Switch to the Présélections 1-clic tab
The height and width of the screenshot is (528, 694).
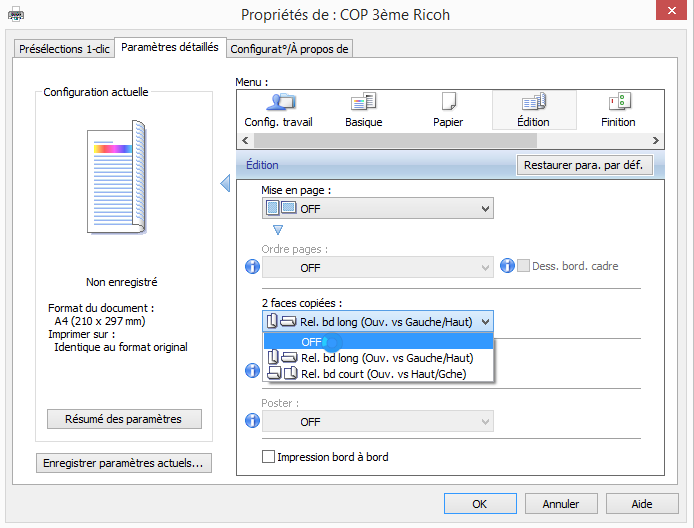tap(64, 49)
